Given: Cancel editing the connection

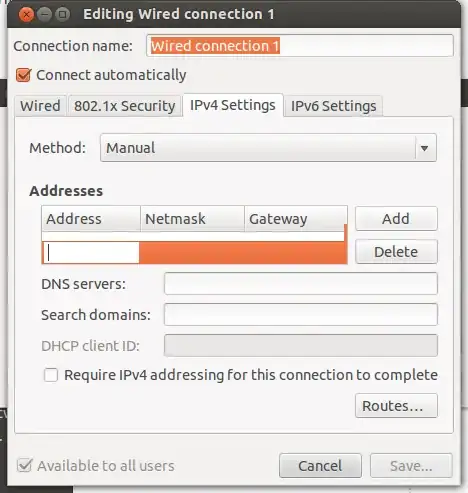Looking at the screenshot, I should (x=320, y=466).
